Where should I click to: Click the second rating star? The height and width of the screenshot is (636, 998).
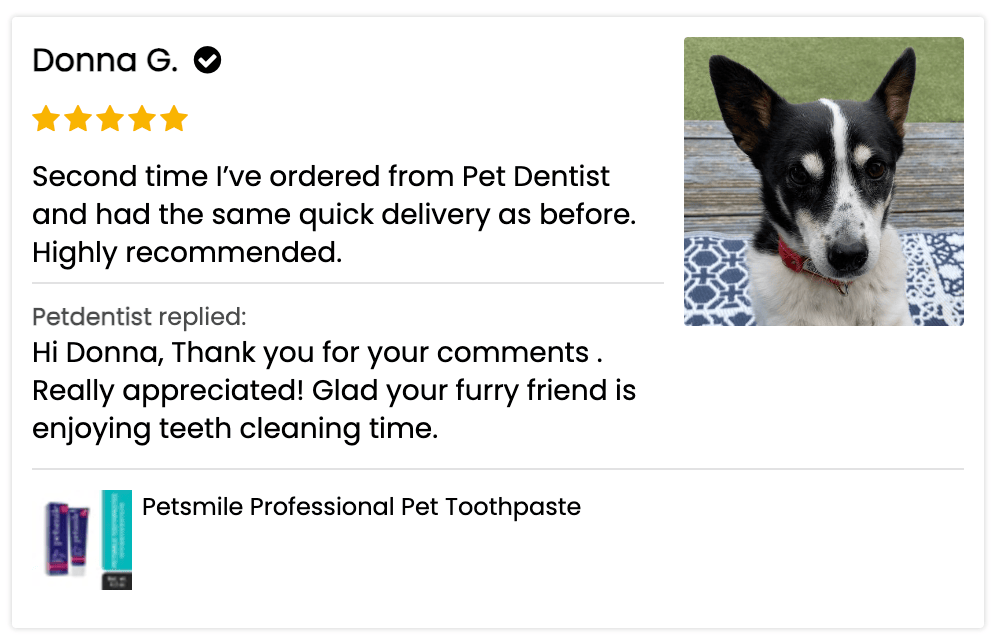click(x=78, y=120)
